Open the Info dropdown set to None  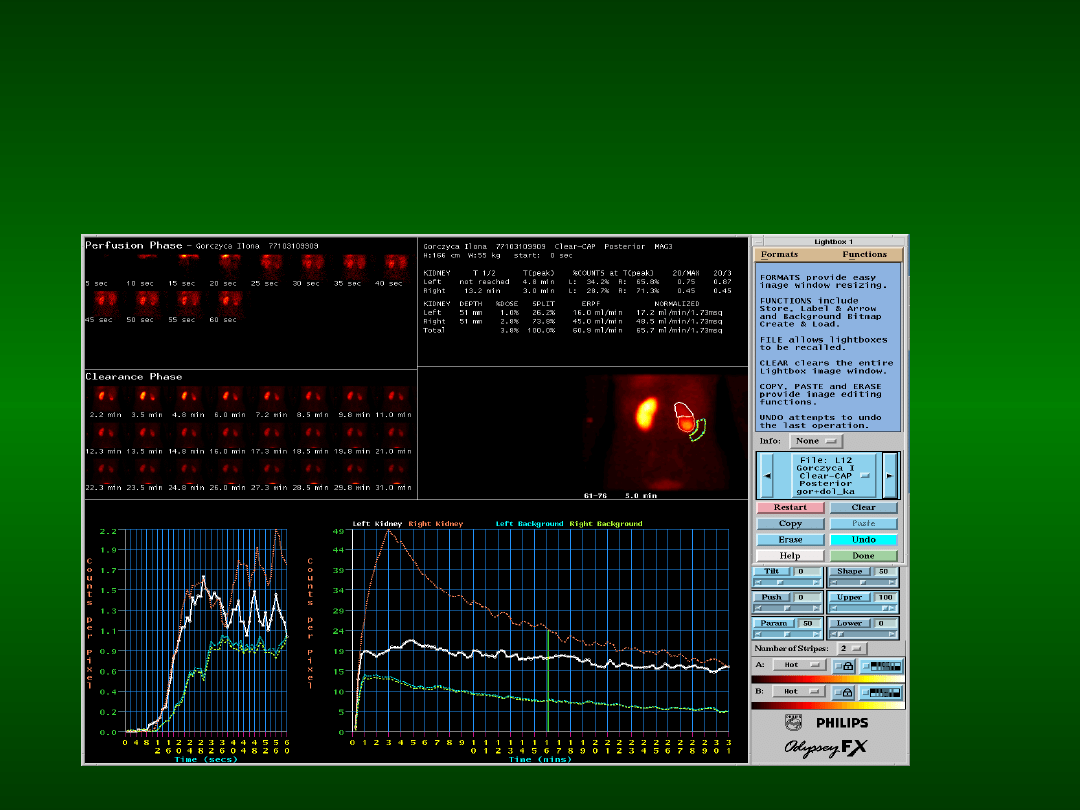tap(815, 441)
